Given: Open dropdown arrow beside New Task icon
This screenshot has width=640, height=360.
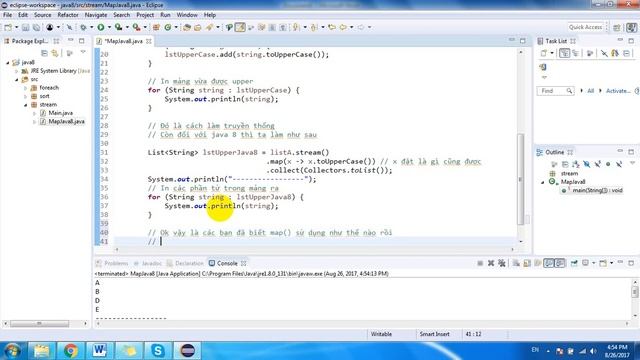Looking at the screenshot, I should click(x=552, y=53).
